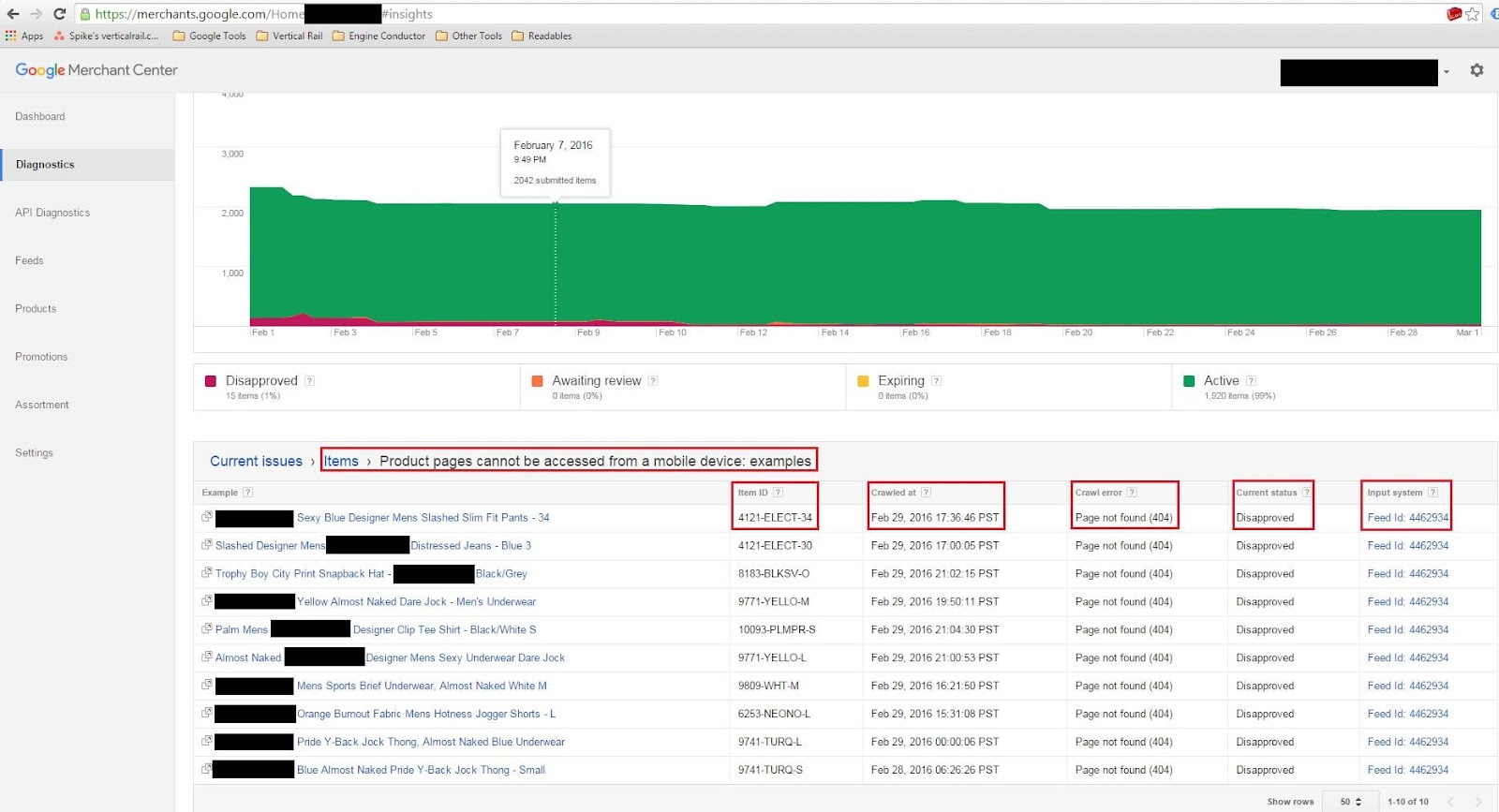Click help icon beside Input system header
Screen dimensions: 1499x812
pos(1432,493)
